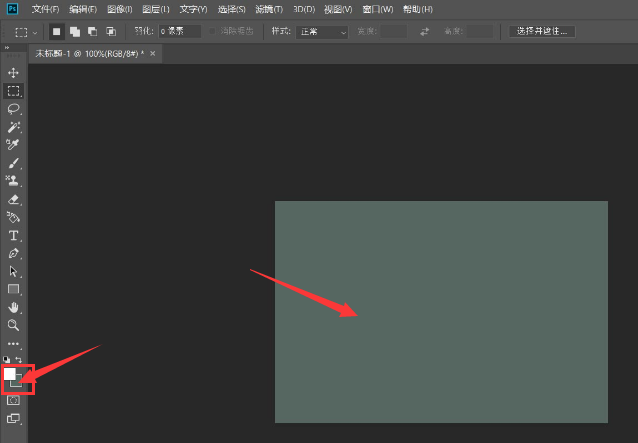This screenshot has height=443, width=638.
Task: Click the white foreground color swatch
Action: [x=10, y=373]
